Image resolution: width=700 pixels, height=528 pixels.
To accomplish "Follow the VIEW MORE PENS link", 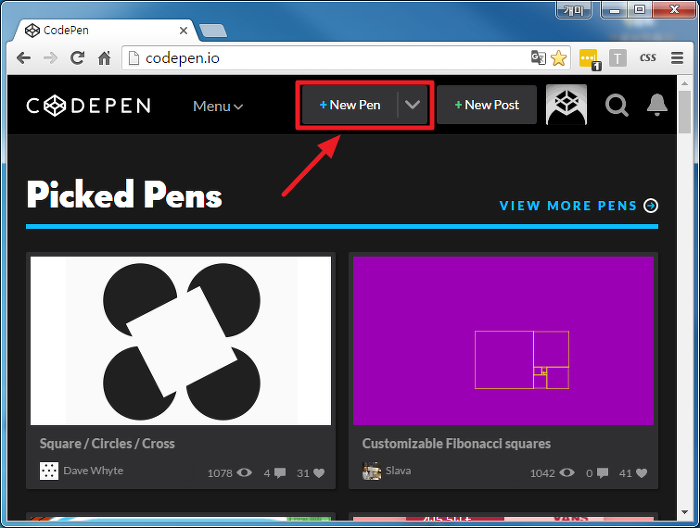I will pos(568,205).
